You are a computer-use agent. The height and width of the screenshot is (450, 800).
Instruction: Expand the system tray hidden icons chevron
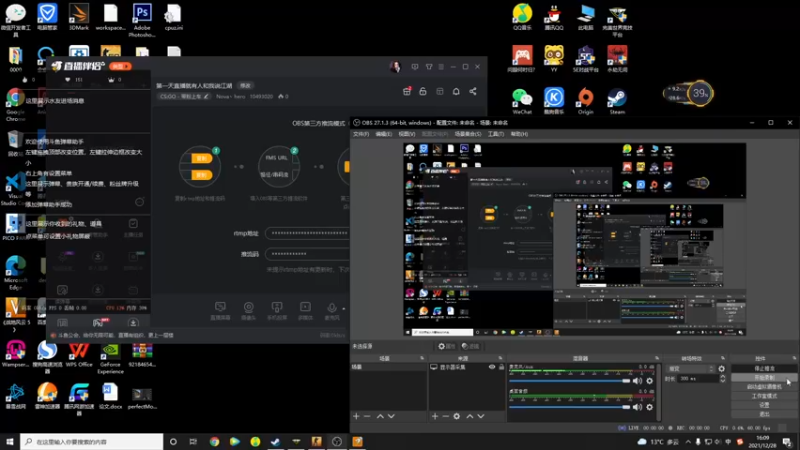[x=688, y=442]
